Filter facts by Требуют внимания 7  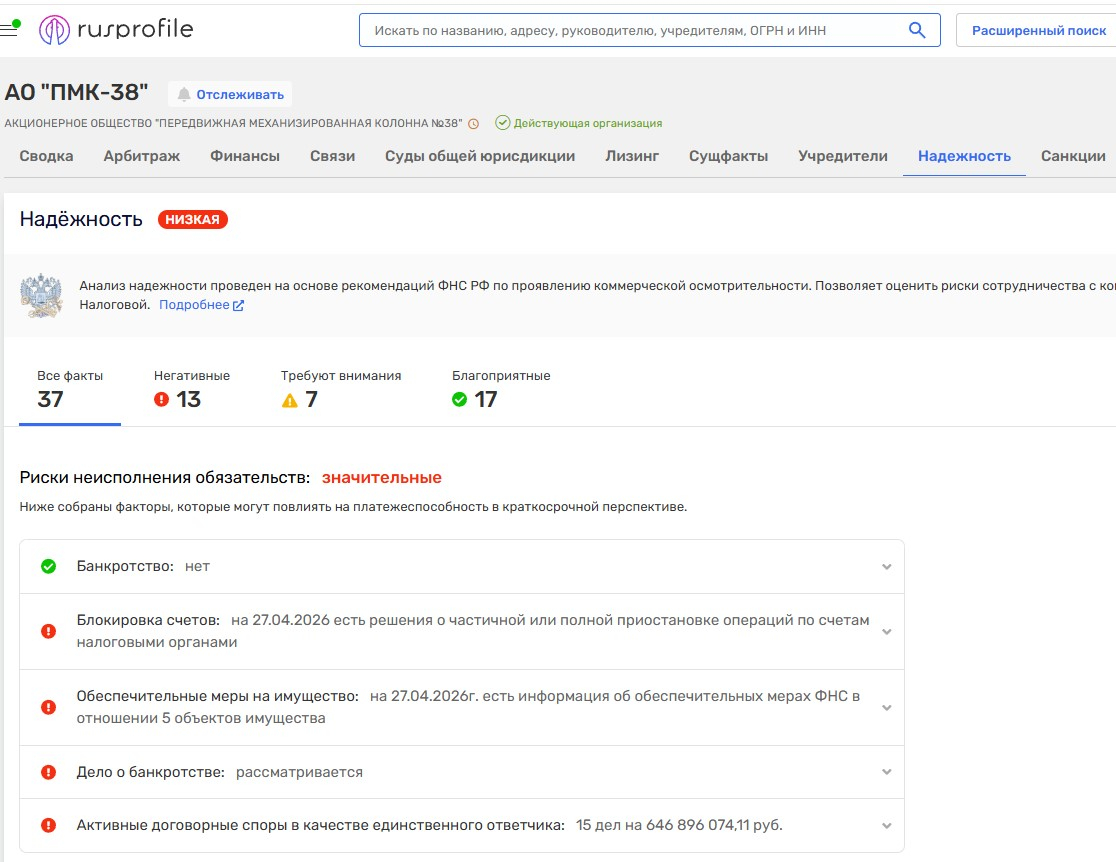[340, 389]
